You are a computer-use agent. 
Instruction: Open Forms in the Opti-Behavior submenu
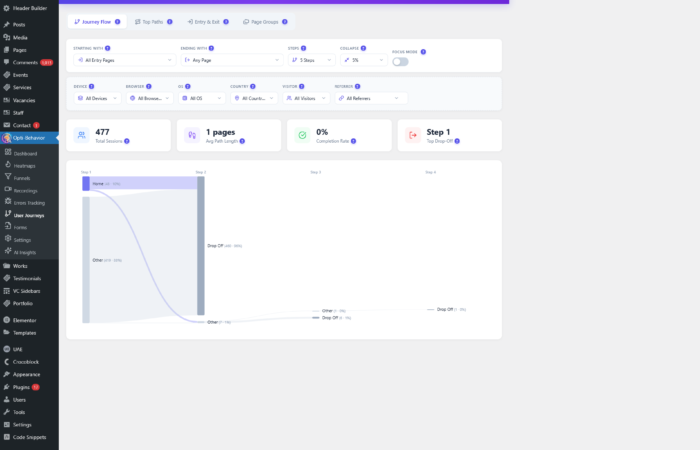[x=20, y=227]
